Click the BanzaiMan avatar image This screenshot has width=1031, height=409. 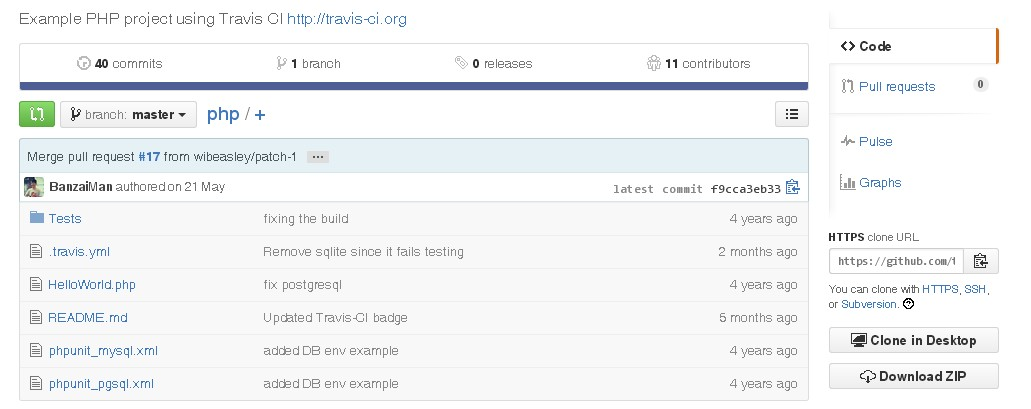tap(35, 187)
